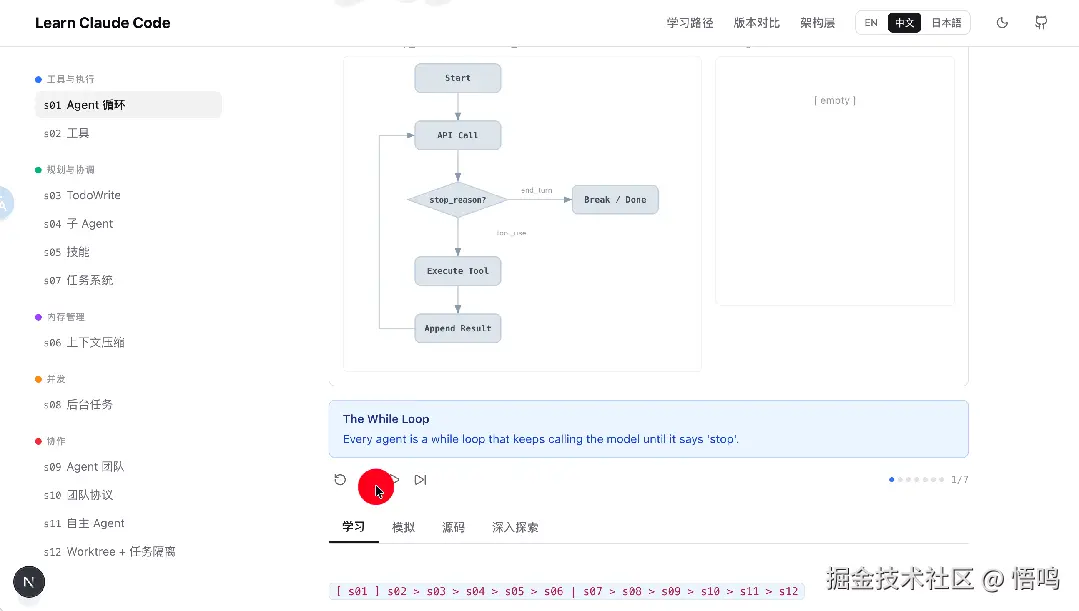Switch to the 源码 tab
The width and height of the screenshot is (1079, 611).
pyautogui.click(x=453, y=526)
